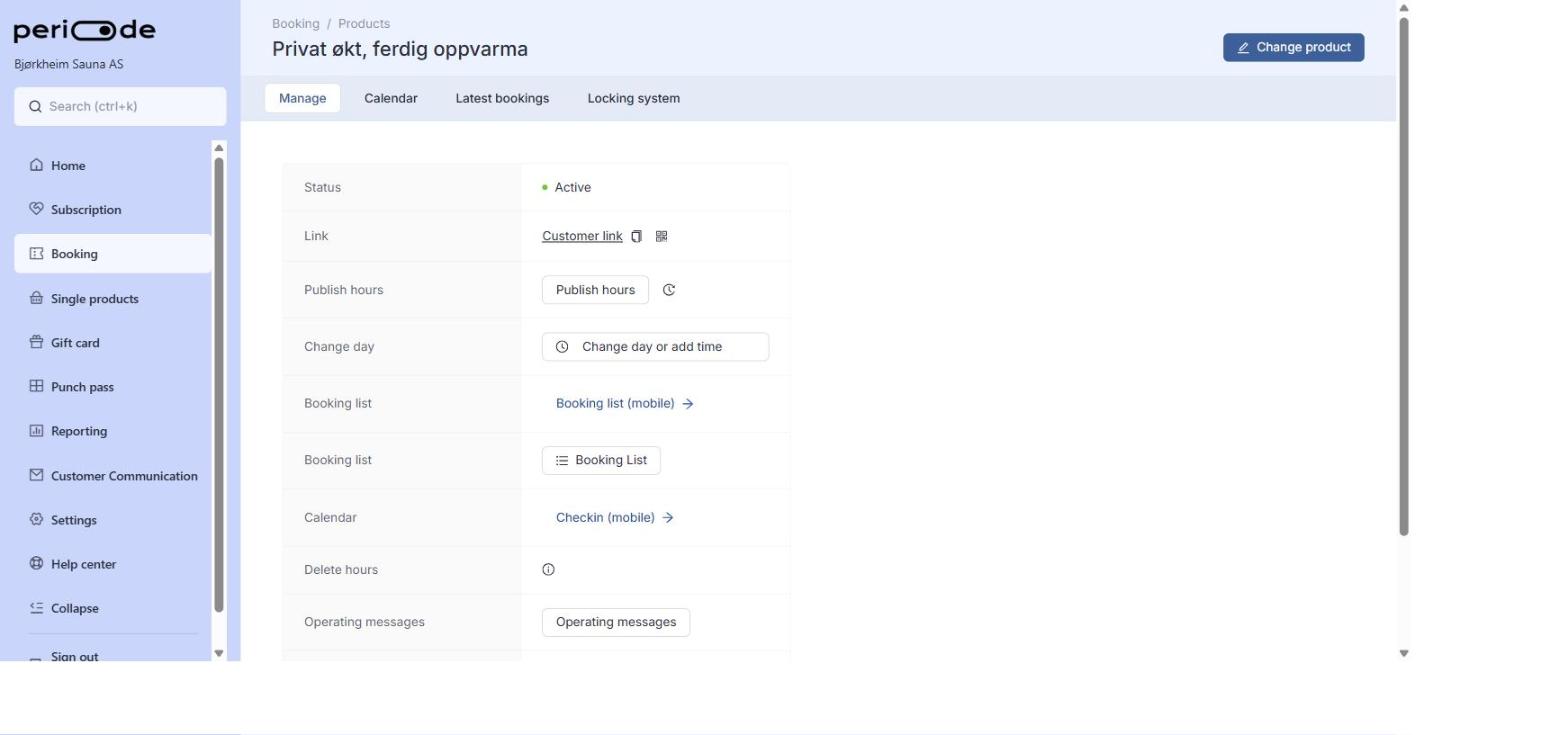The image size is (1568, 735).
Task: Click the Change product button
Action: 1293,47
